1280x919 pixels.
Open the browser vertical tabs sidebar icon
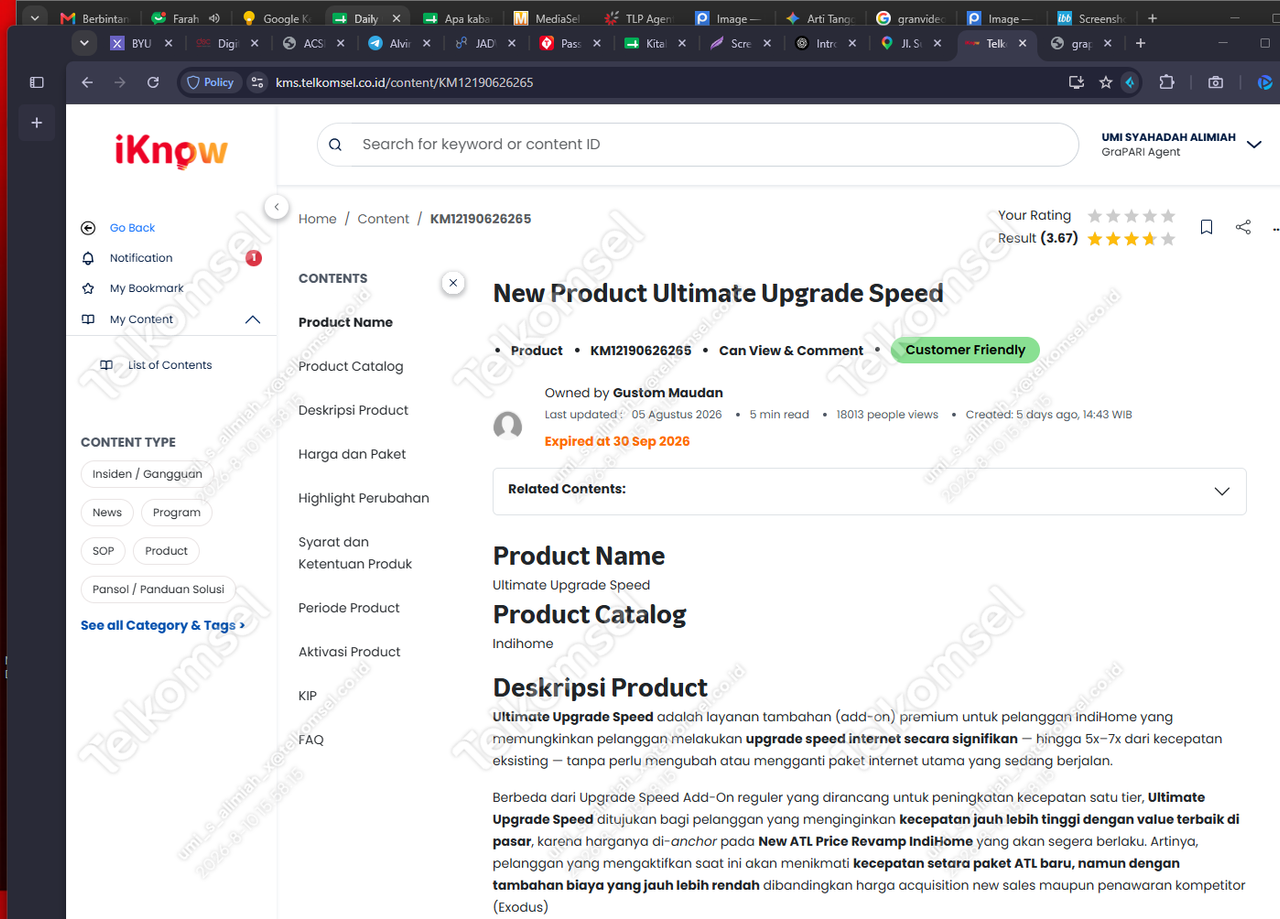pos(37,82)
